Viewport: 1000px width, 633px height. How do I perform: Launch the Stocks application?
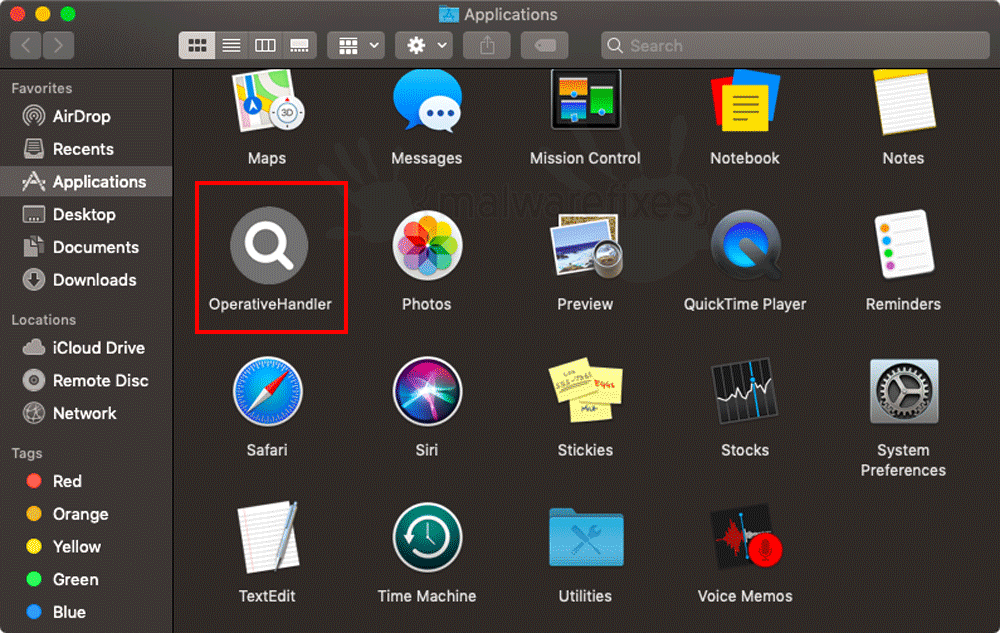(745, 391)
